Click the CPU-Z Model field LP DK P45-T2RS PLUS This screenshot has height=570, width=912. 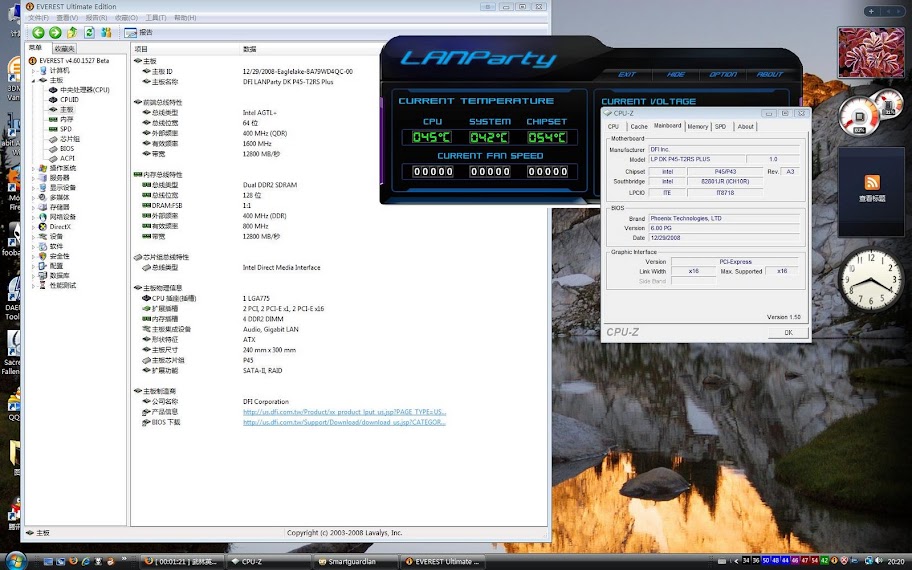(696, 159)
